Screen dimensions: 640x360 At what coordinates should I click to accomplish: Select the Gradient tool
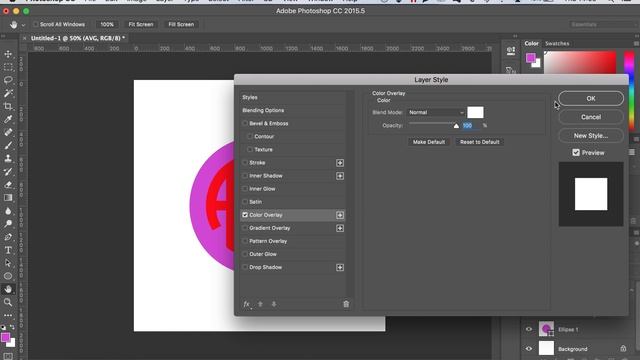(8, 198)
